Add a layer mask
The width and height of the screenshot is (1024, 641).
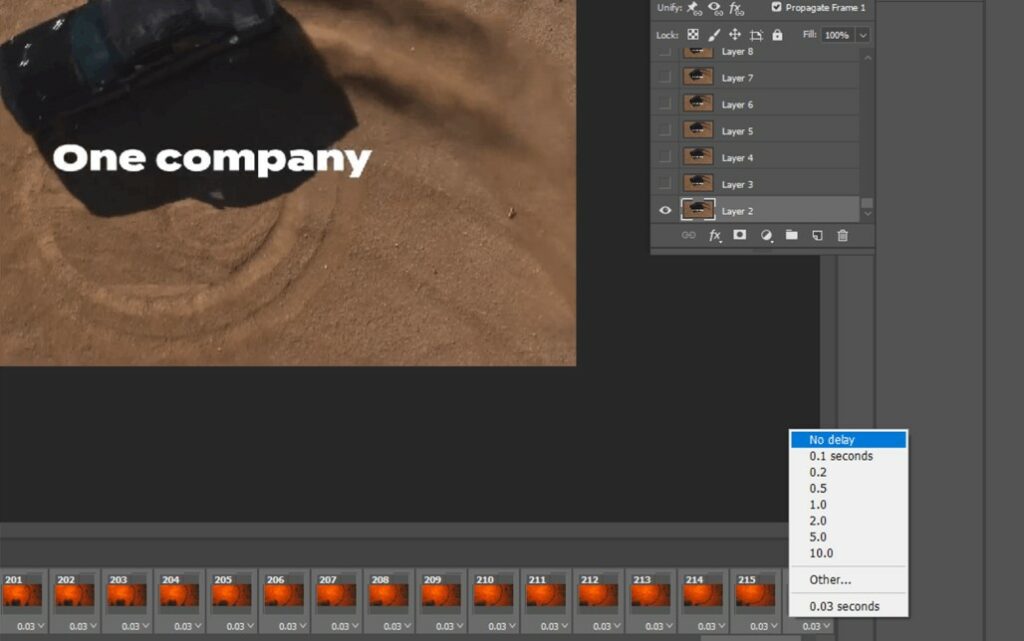coord(740,236)
